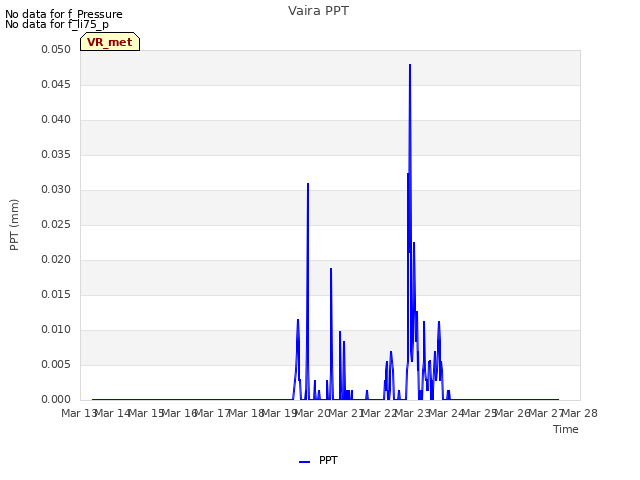
Task: Click the Mar 20 peak near 0.019
Action: click(x=331, y=269)
